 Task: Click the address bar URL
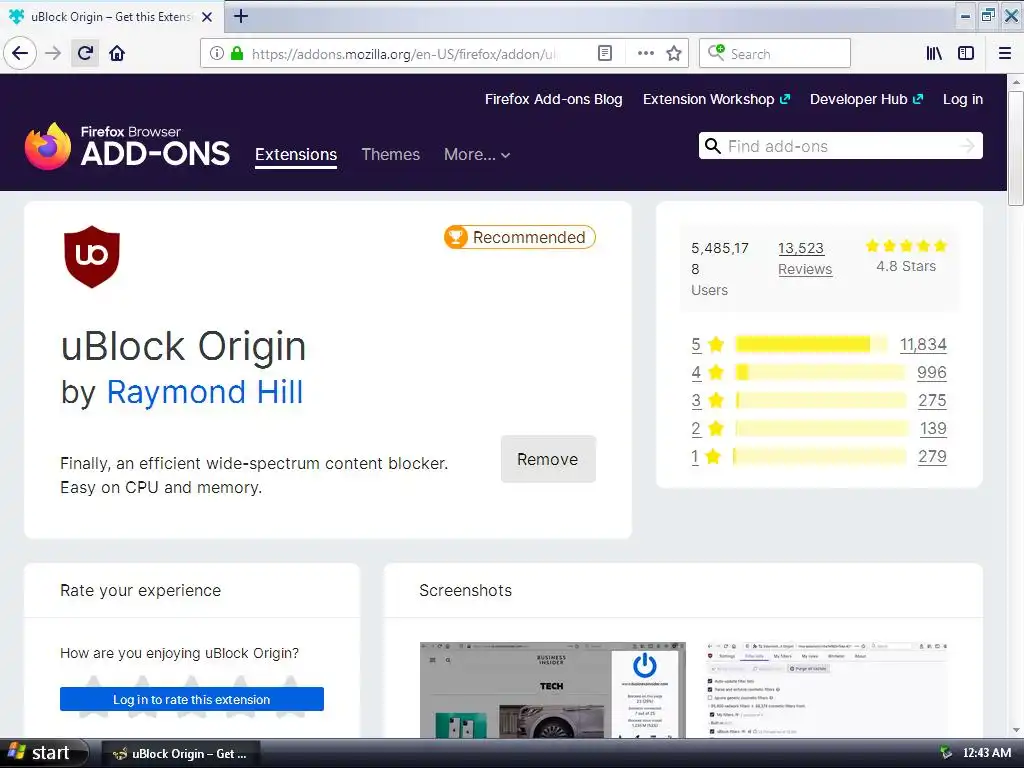(x=404, y=54)
